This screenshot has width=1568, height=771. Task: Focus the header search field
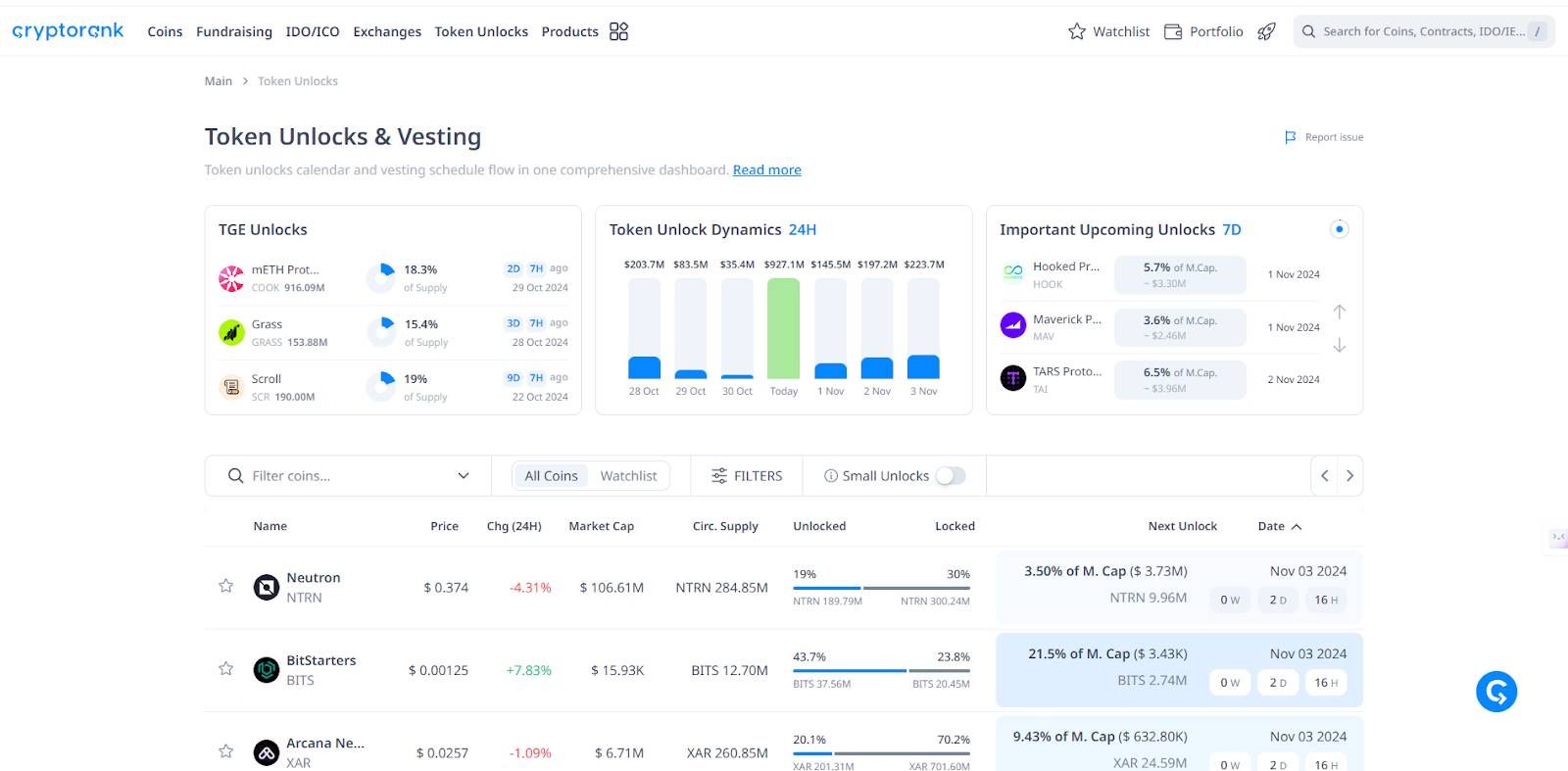tap(1423, 31)
